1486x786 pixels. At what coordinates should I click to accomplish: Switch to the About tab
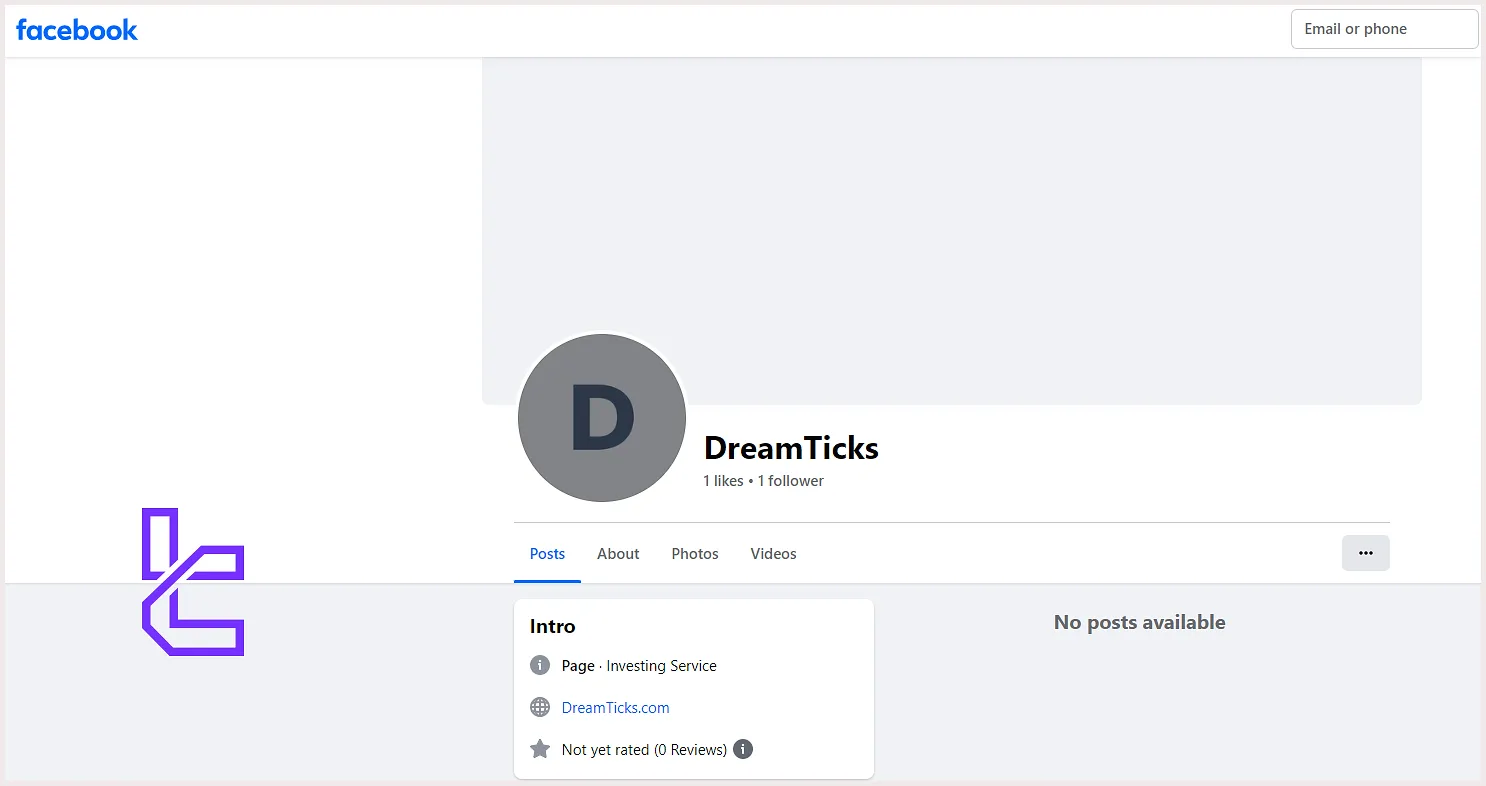618,554
